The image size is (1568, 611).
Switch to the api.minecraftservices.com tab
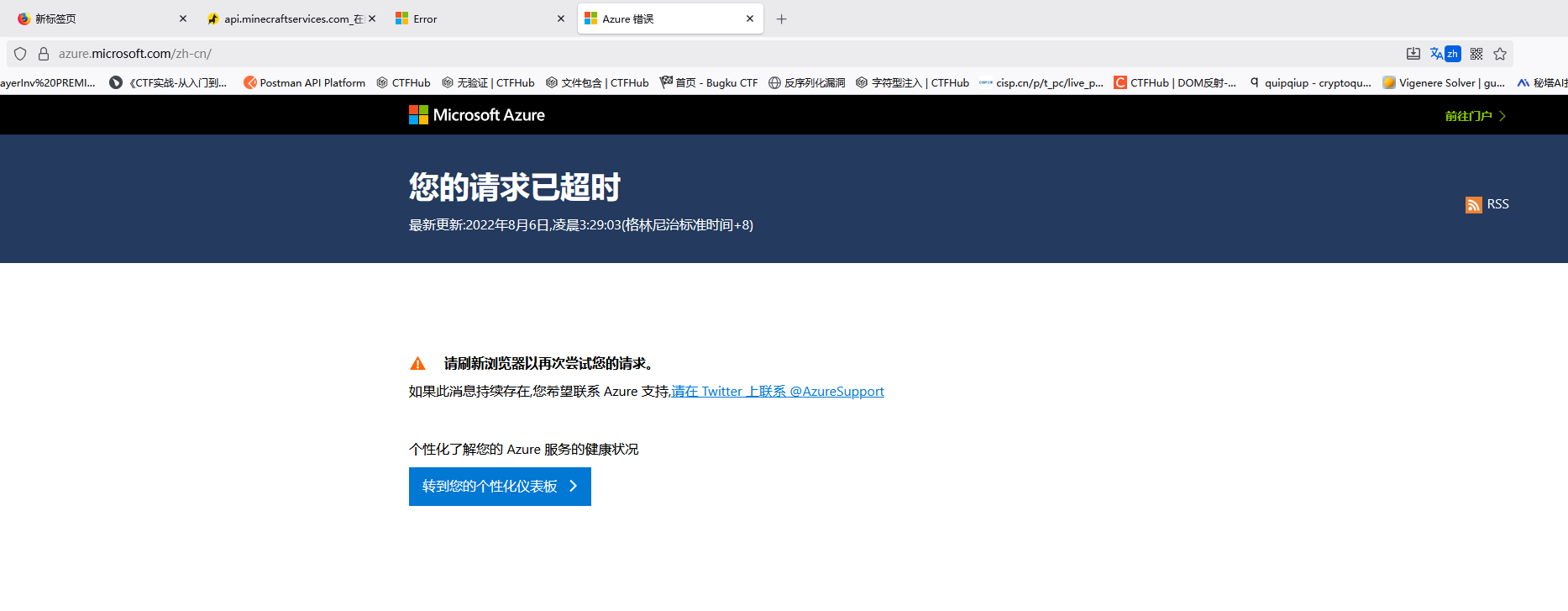click(x=286, y=18)
